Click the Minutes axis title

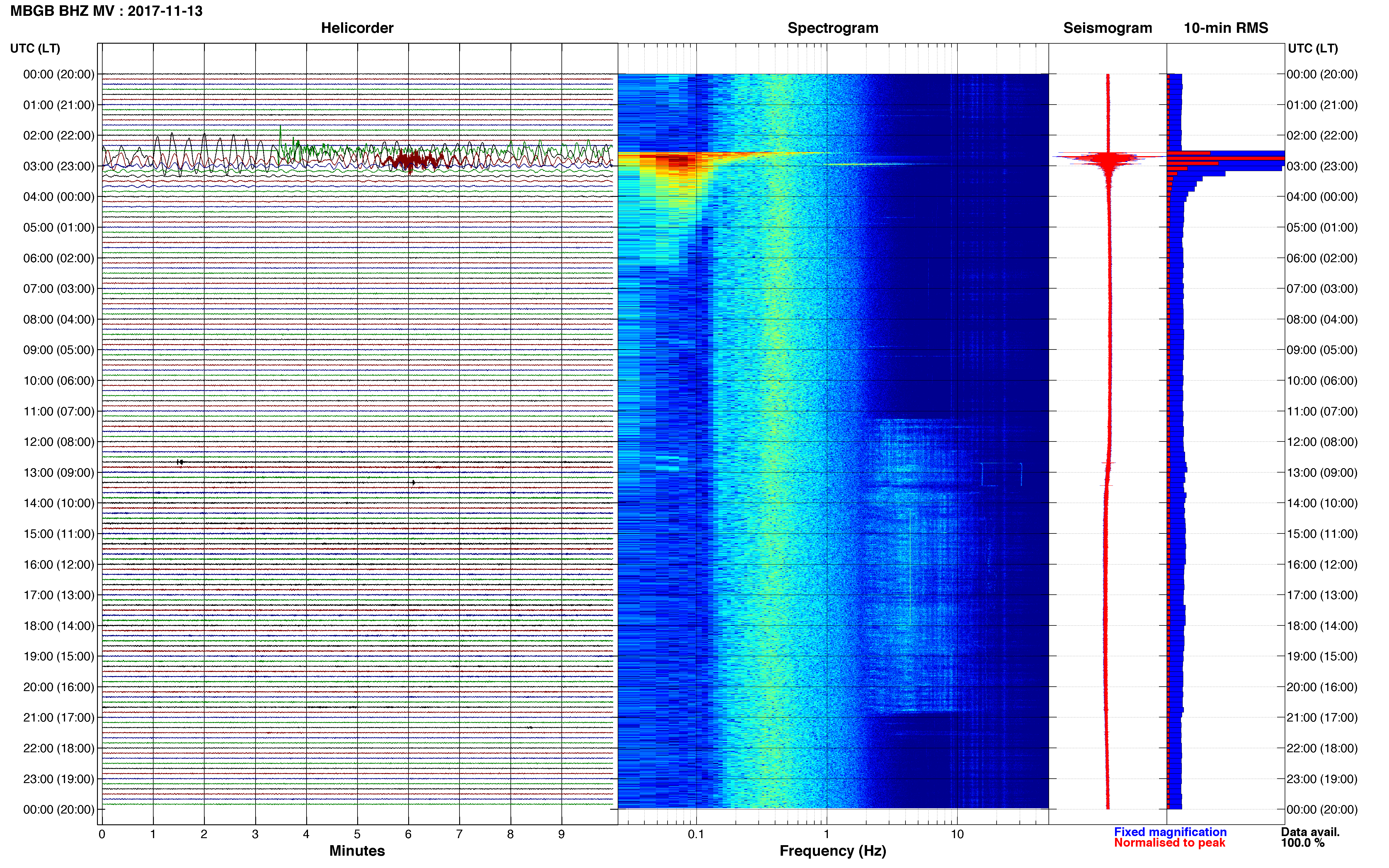pyautogui.click(x=357, y=851)
